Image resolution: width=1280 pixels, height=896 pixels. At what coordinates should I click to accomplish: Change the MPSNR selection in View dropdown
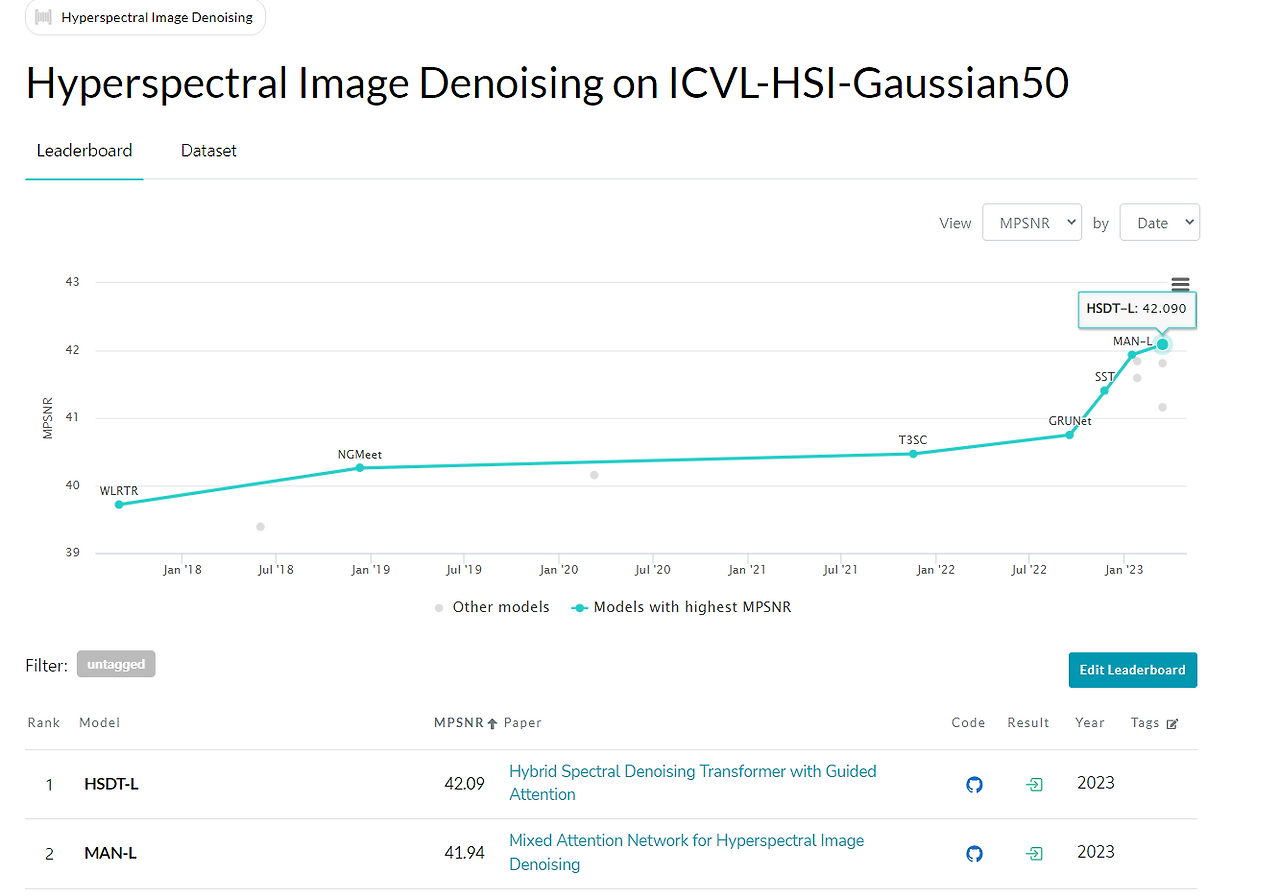click(1031, 222)
